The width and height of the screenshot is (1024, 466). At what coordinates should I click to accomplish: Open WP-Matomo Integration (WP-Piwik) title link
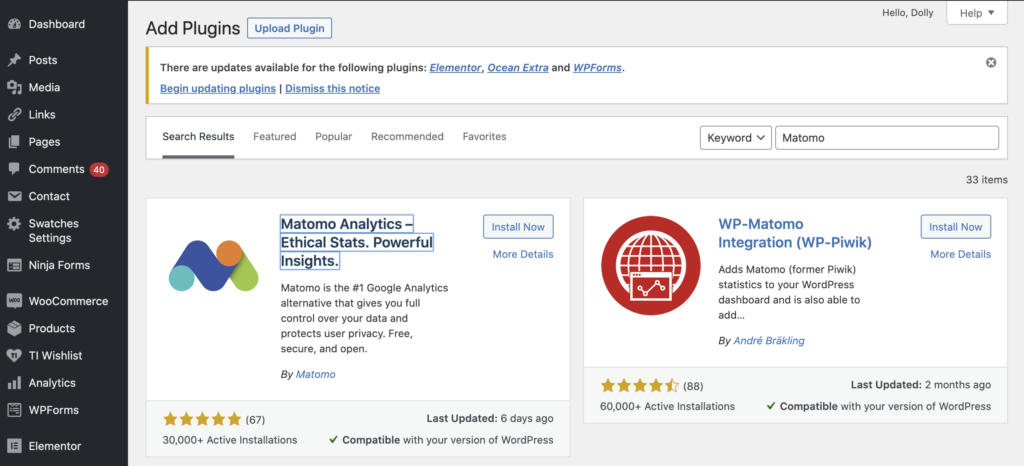795,233
